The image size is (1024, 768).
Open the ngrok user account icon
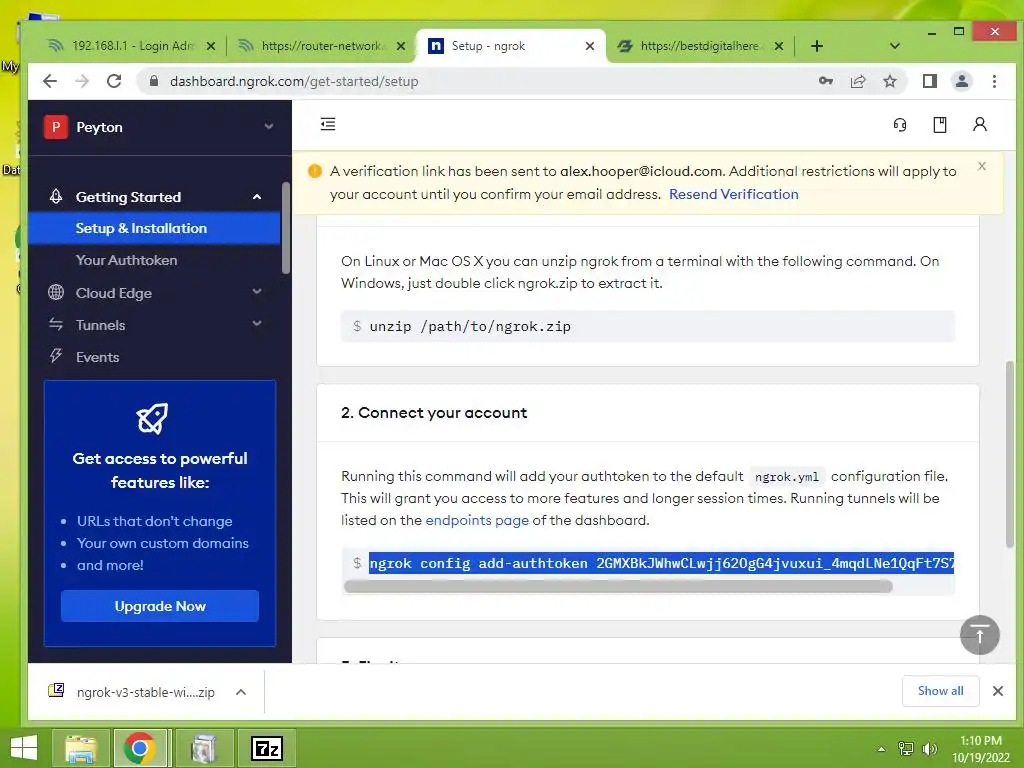(980, 124)
